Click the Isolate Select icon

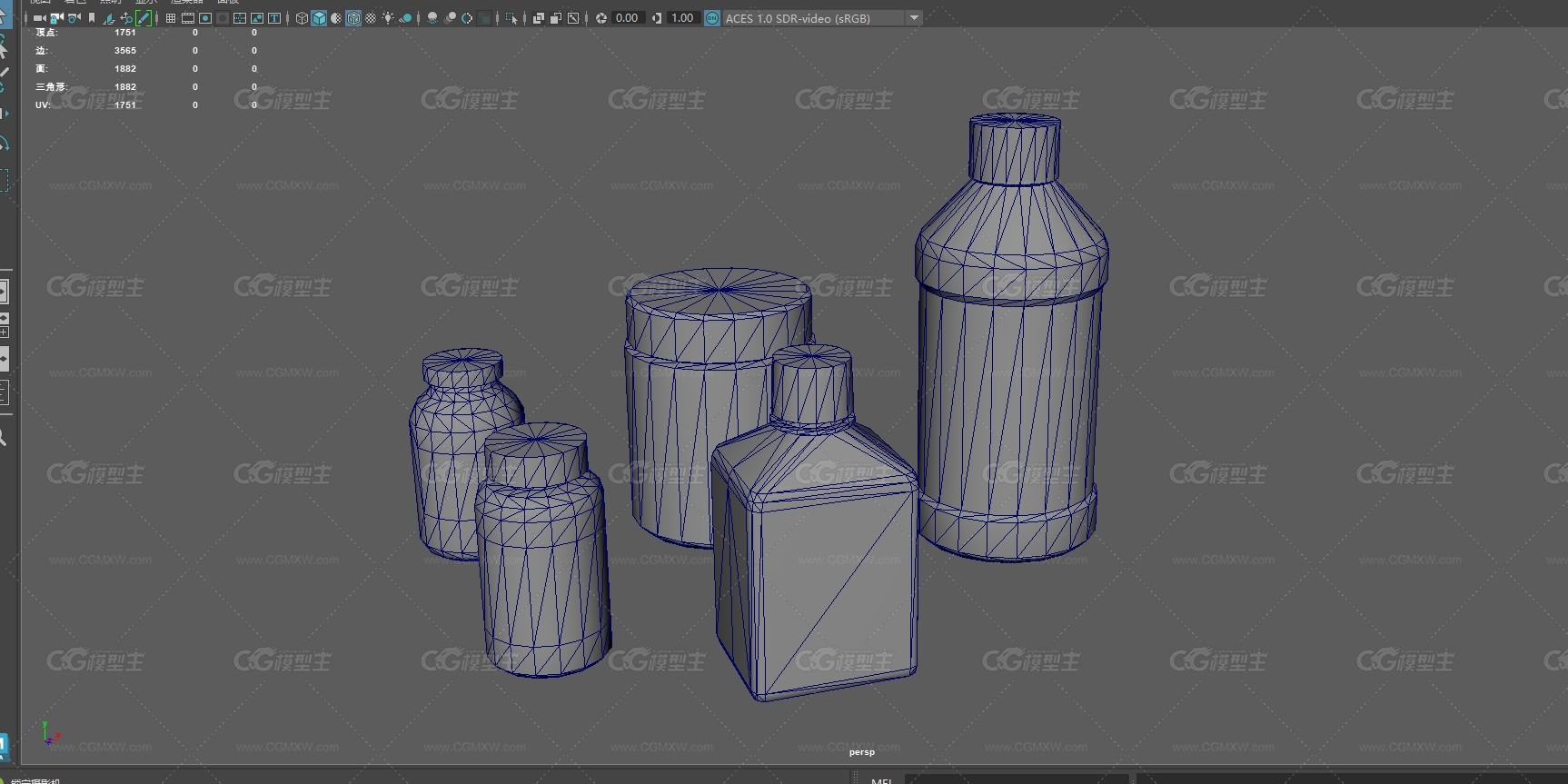(x=511, y=18)
